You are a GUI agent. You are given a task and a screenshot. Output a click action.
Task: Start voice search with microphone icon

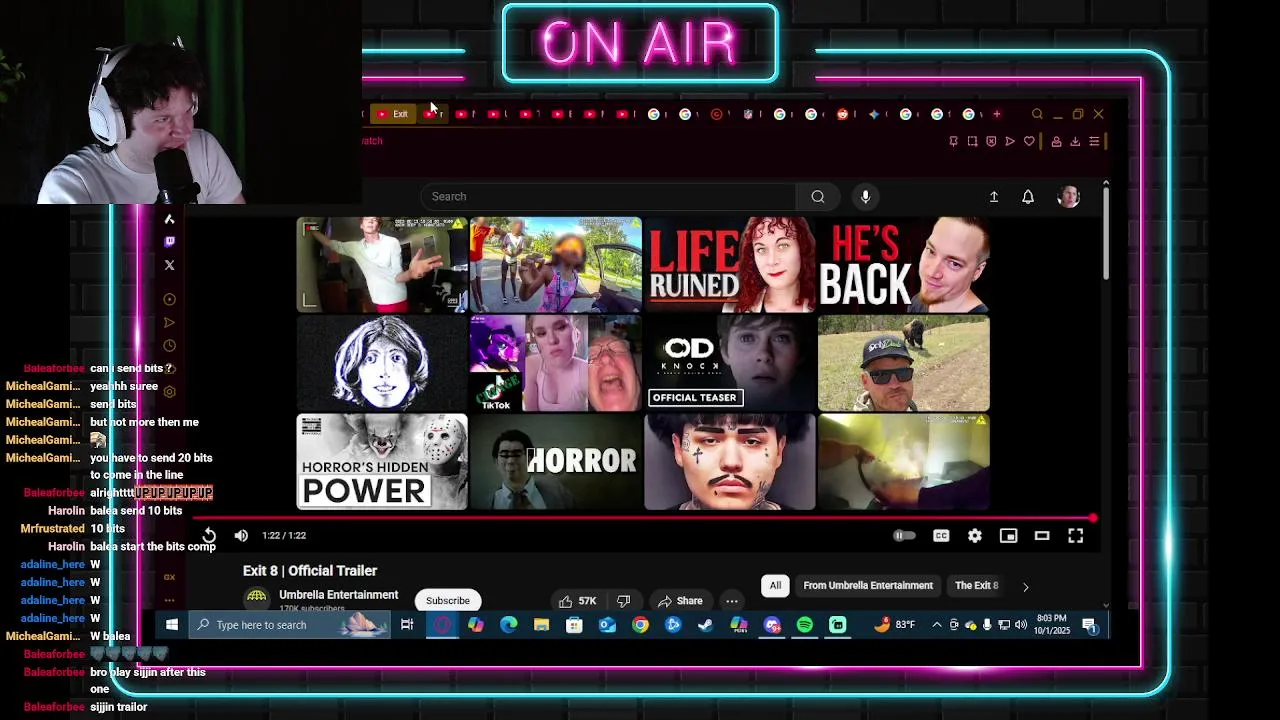pyautogui.click(x=866, y=197)
